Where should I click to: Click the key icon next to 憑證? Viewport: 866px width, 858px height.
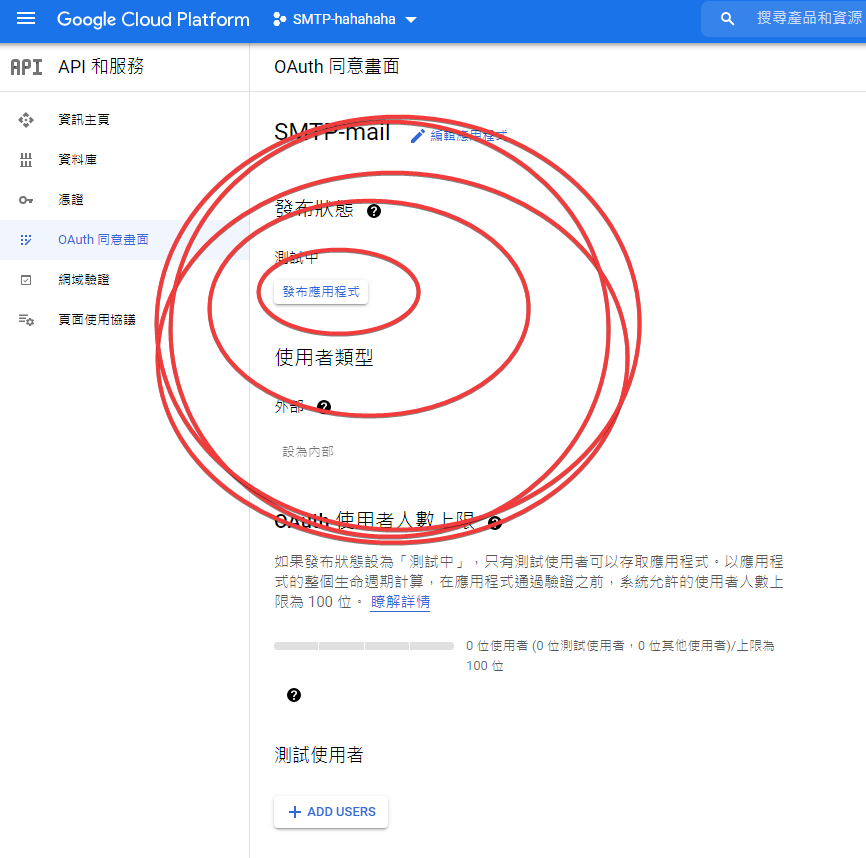[26, 200]
